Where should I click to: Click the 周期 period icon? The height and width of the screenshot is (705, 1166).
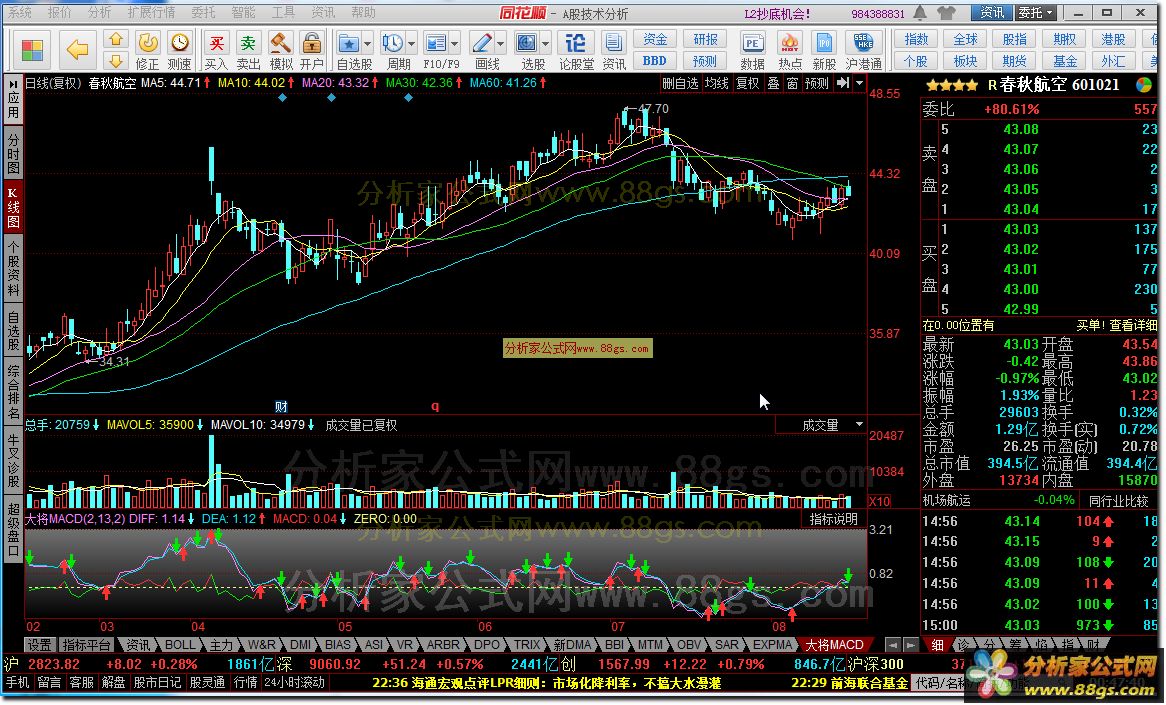click(393, 42)
